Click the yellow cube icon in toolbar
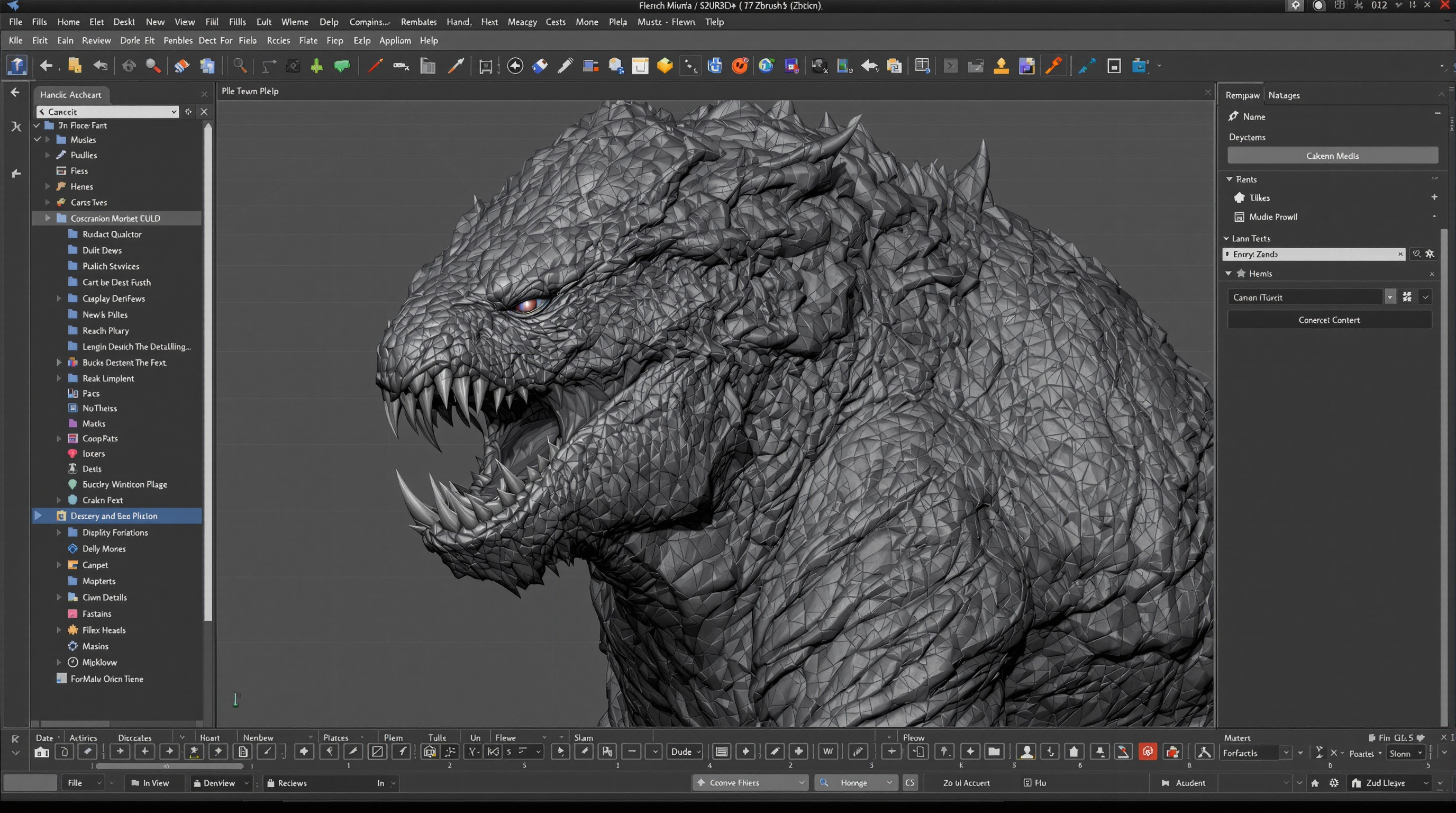Screen dimensions: 1456x813 (665, 66)
